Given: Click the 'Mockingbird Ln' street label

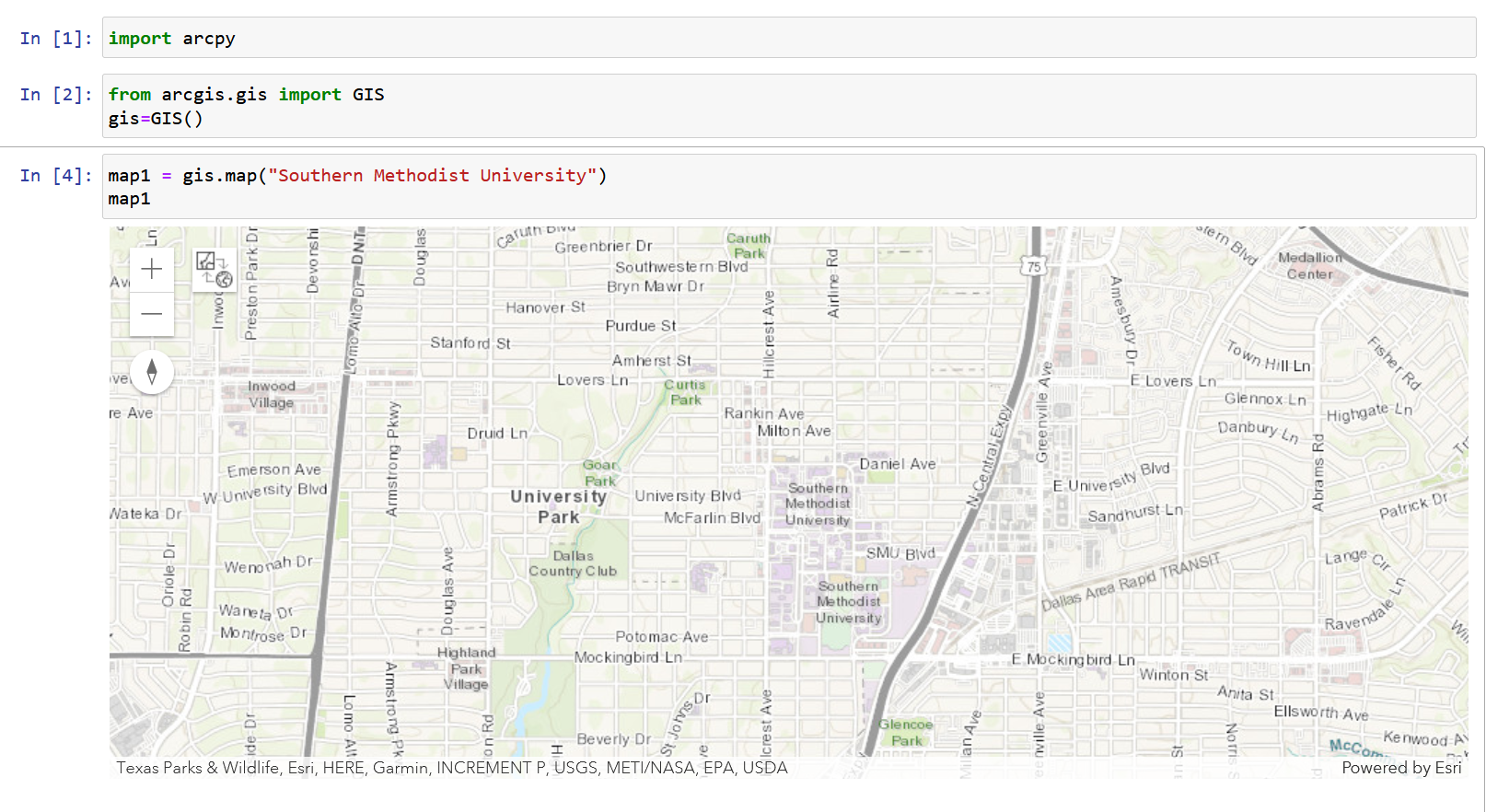Looking at the screenshot, I should 628,657.
